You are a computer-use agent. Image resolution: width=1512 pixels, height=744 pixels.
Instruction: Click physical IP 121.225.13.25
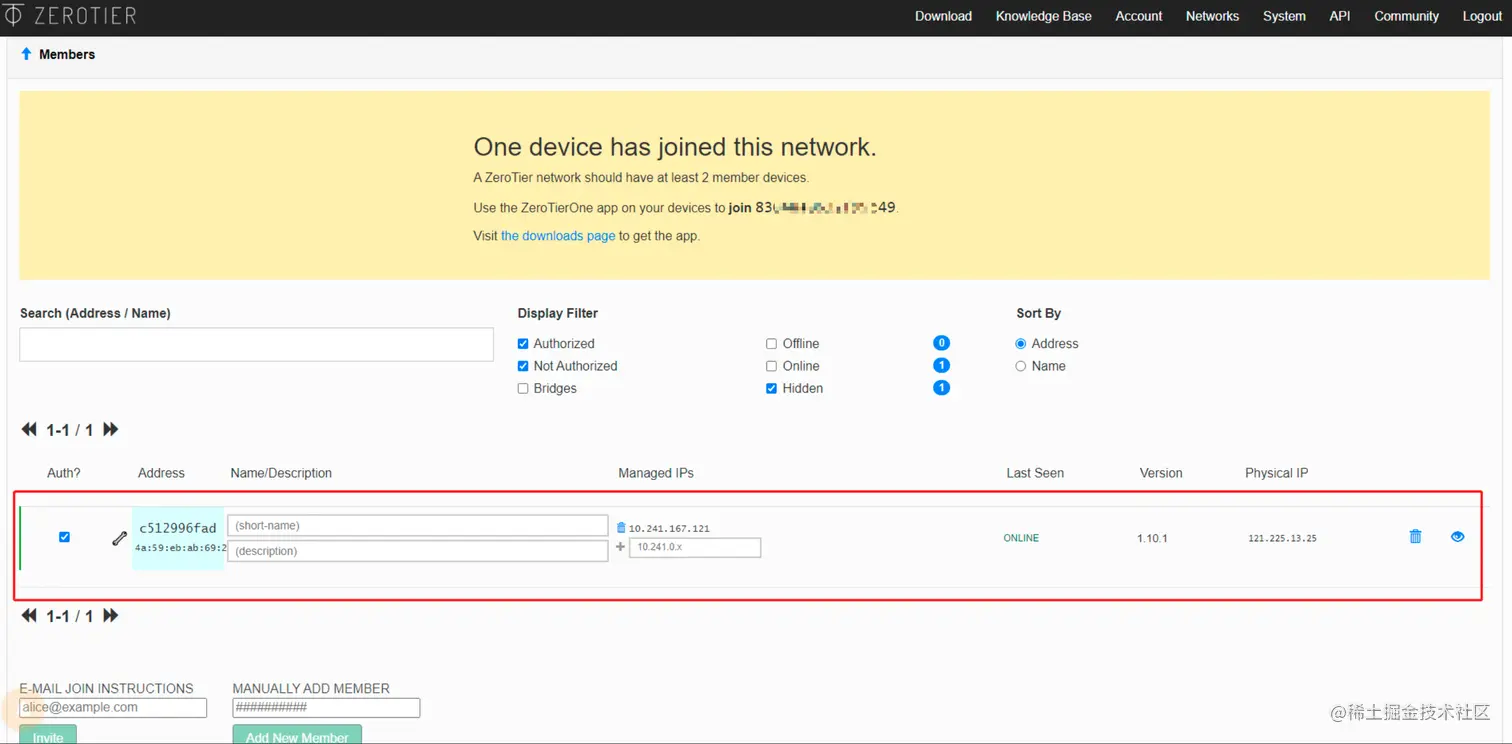pyautogui.click(x=1282, y=538)
